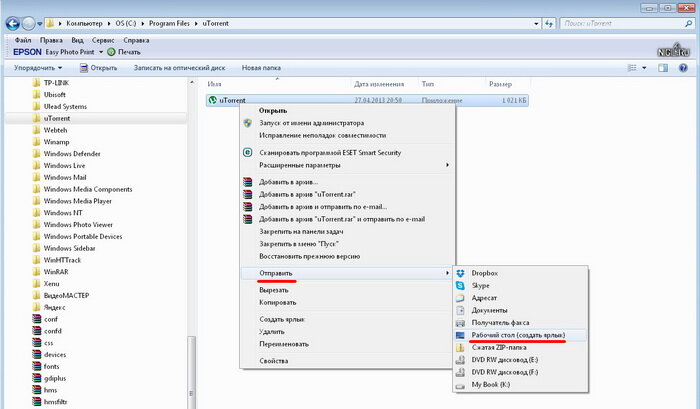Viewport: 700px width, 409px height.
Task: Open the Правка menu
Action: (51, 40)
